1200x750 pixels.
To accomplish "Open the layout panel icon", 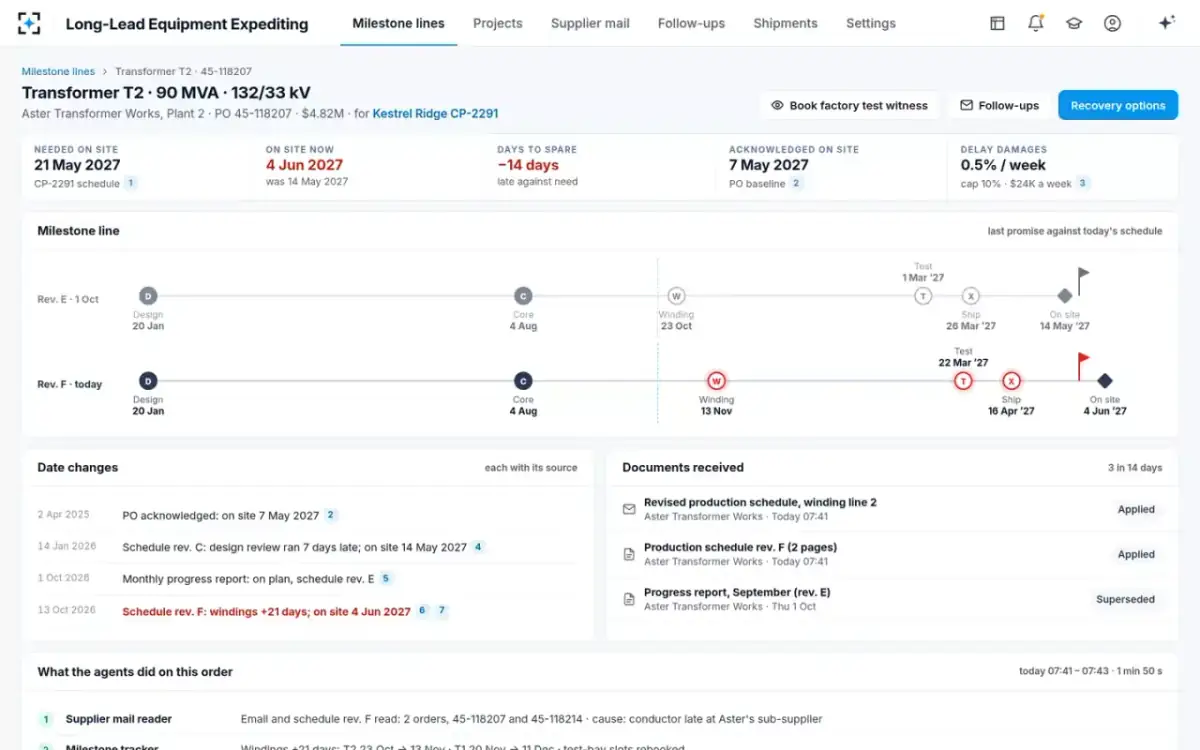I will pos(997,23).
